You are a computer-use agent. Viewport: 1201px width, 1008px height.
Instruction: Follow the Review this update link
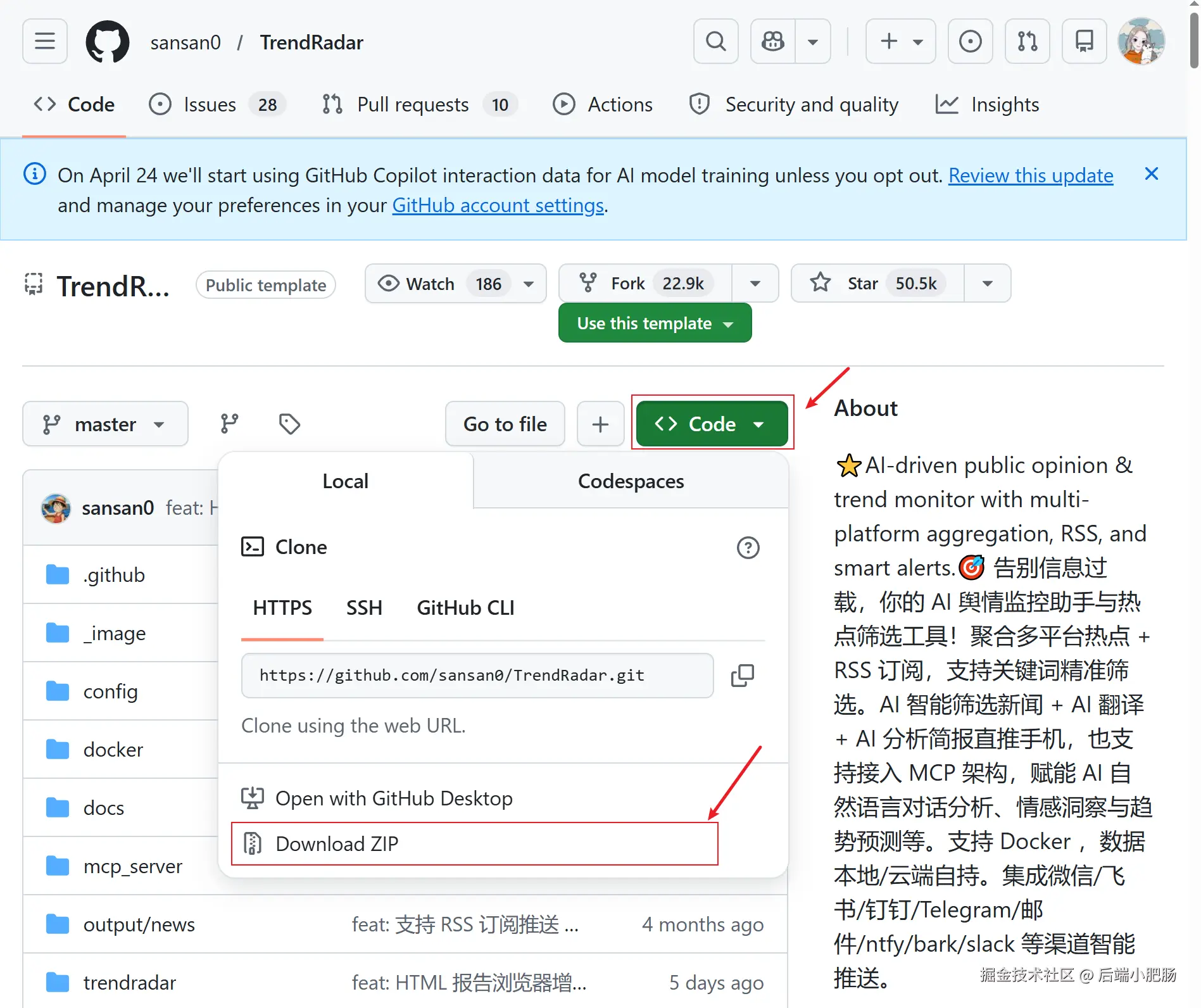(x=1031, y=175)
